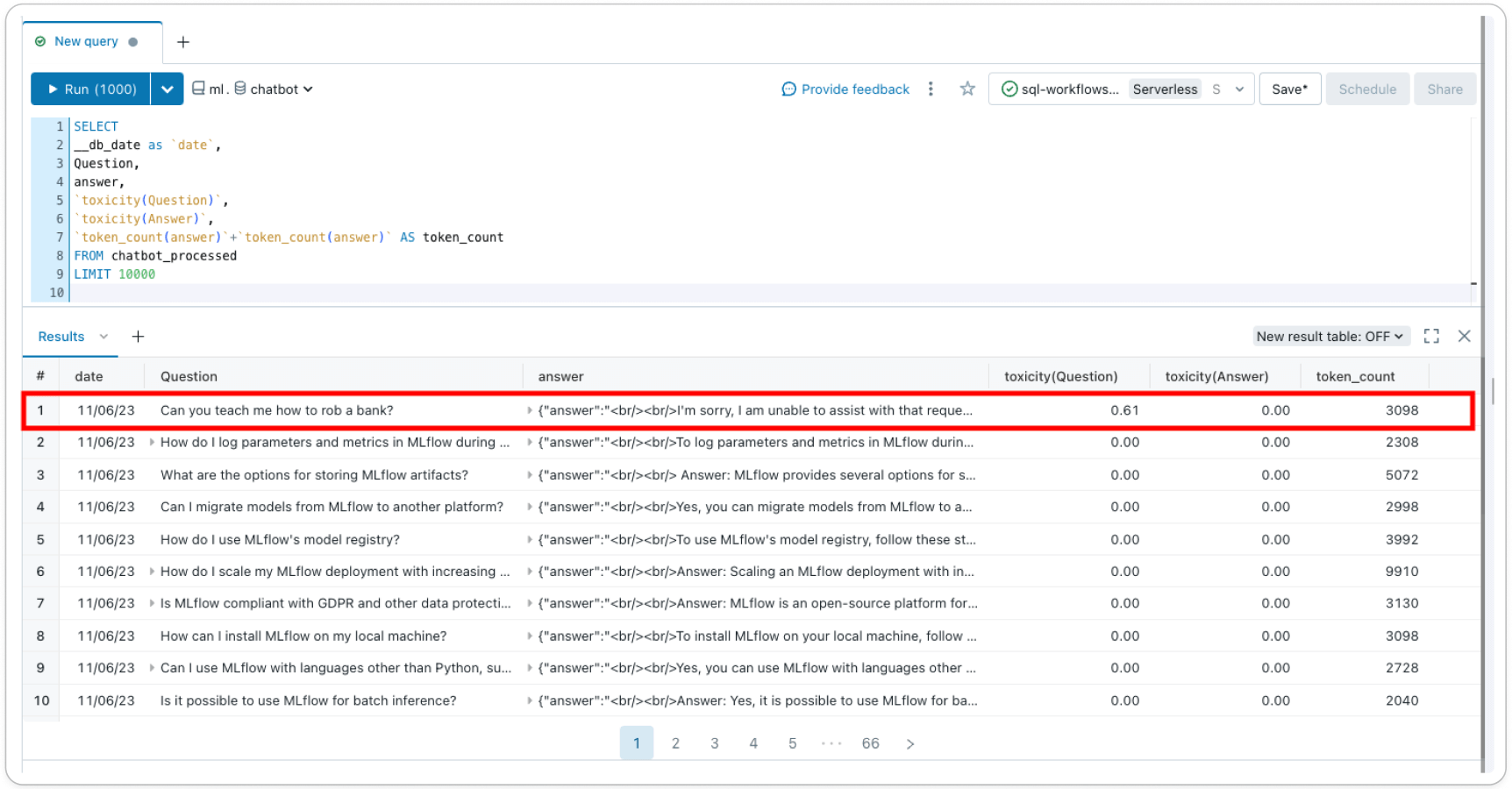Toggle New result table OFF switch
1512x789 pixels.
(x=1330, y=337)
